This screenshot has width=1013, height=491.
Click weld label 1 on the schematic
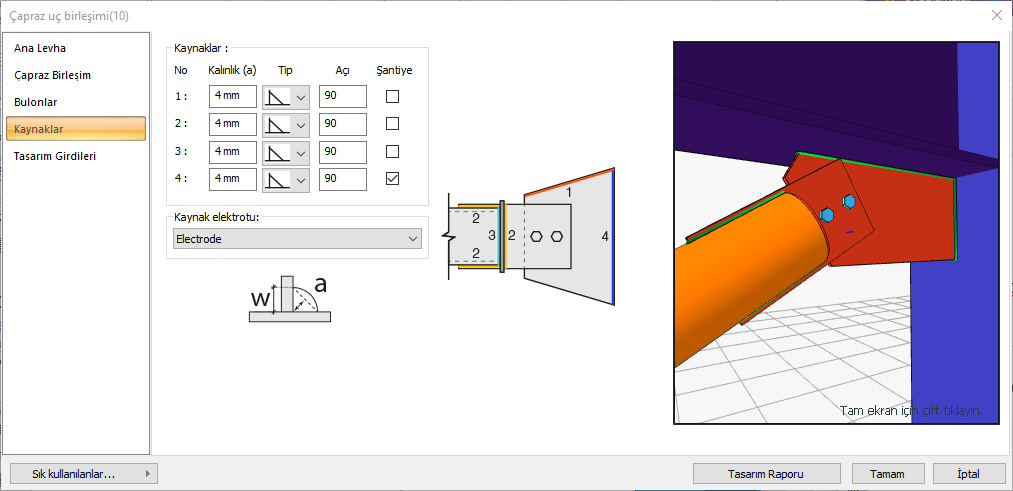(569, 192)
